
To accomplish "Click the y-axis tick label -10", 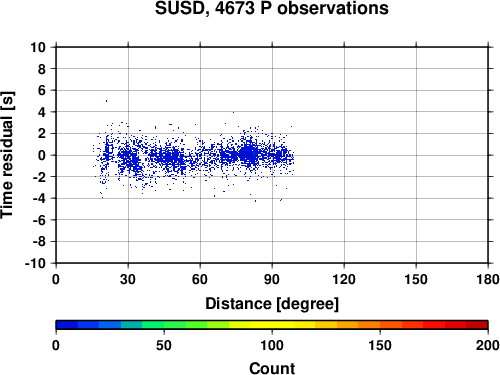I will pyautogui.click(x=35, y=263).
